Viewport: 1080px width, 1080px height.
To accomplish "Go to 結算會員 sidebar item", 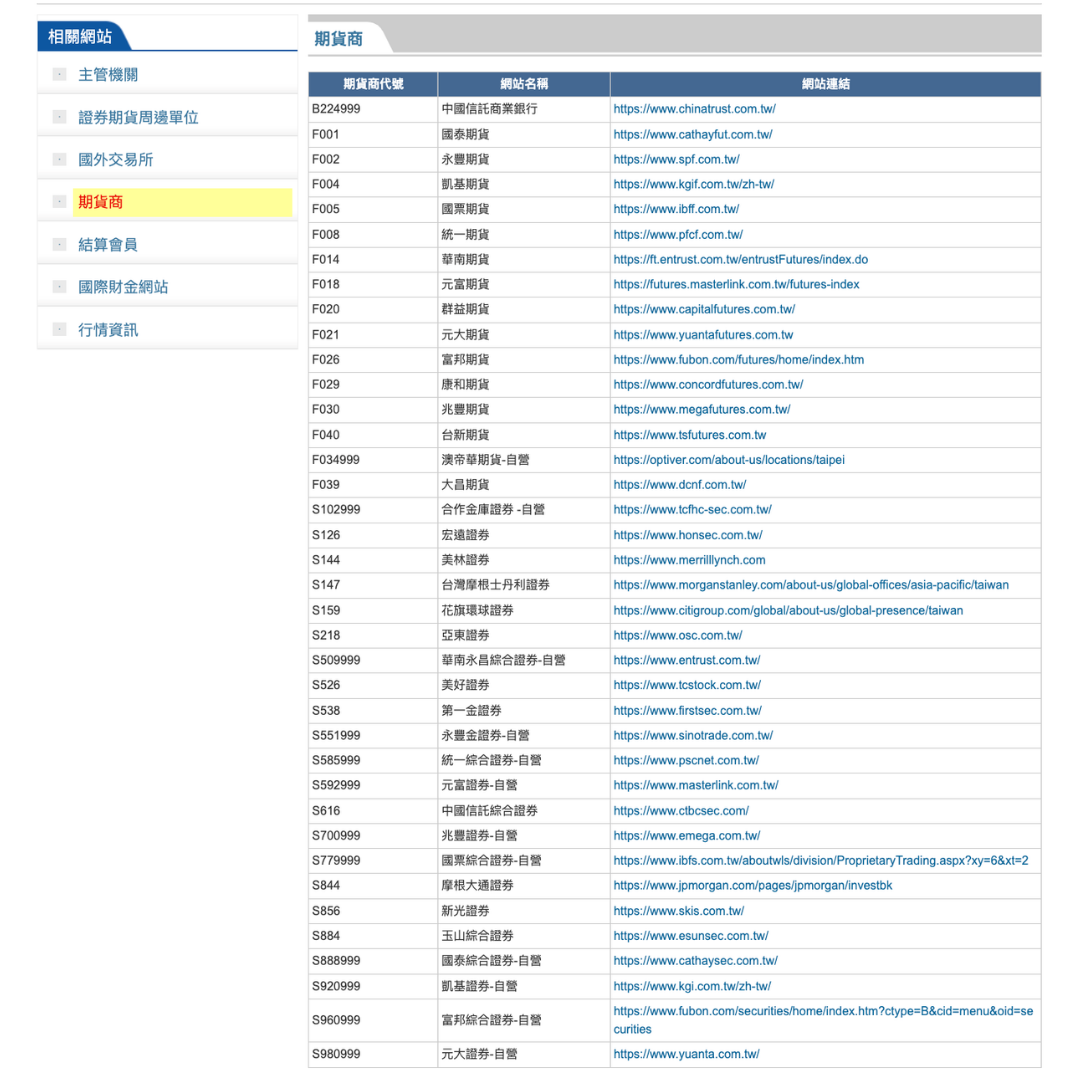I will click(x=107, y=245).
